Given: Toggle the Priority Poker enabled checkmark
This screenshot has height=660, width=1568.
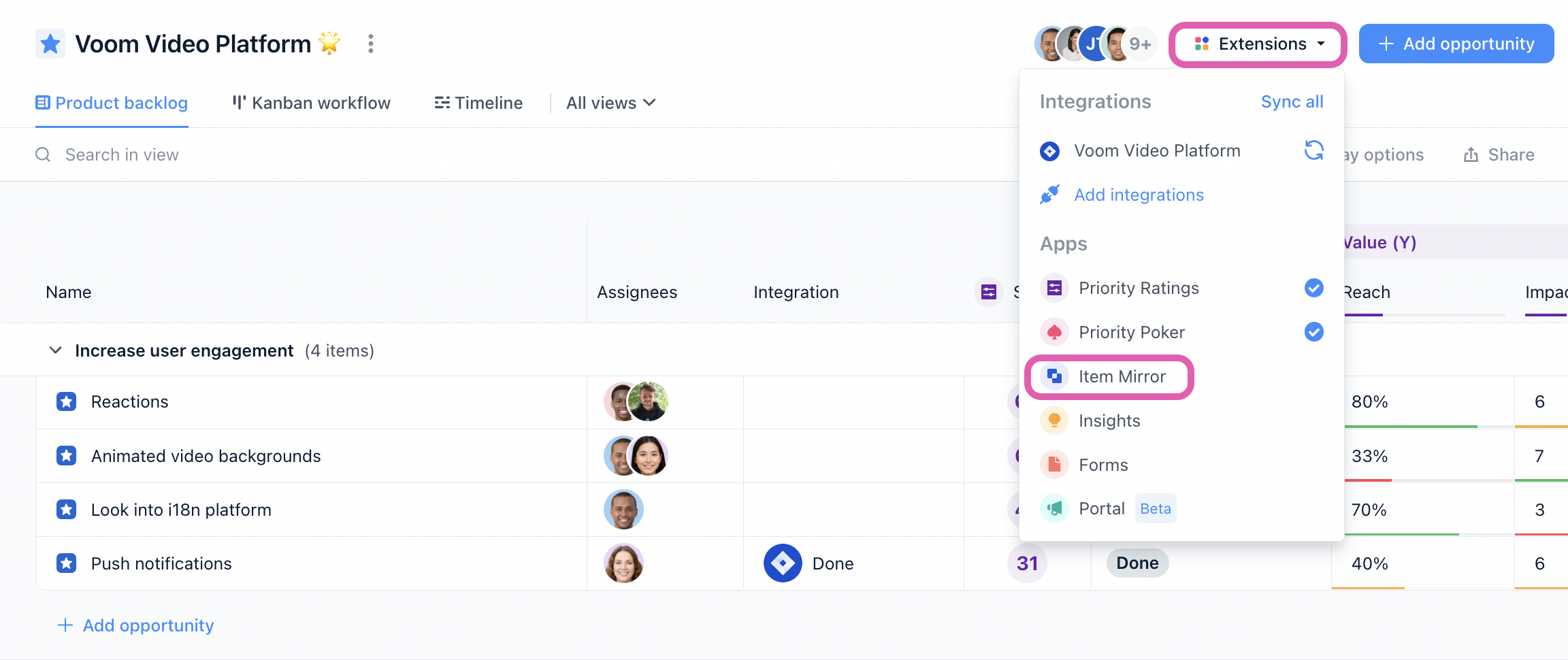Looking at the screenshot, I should 1314,332.
